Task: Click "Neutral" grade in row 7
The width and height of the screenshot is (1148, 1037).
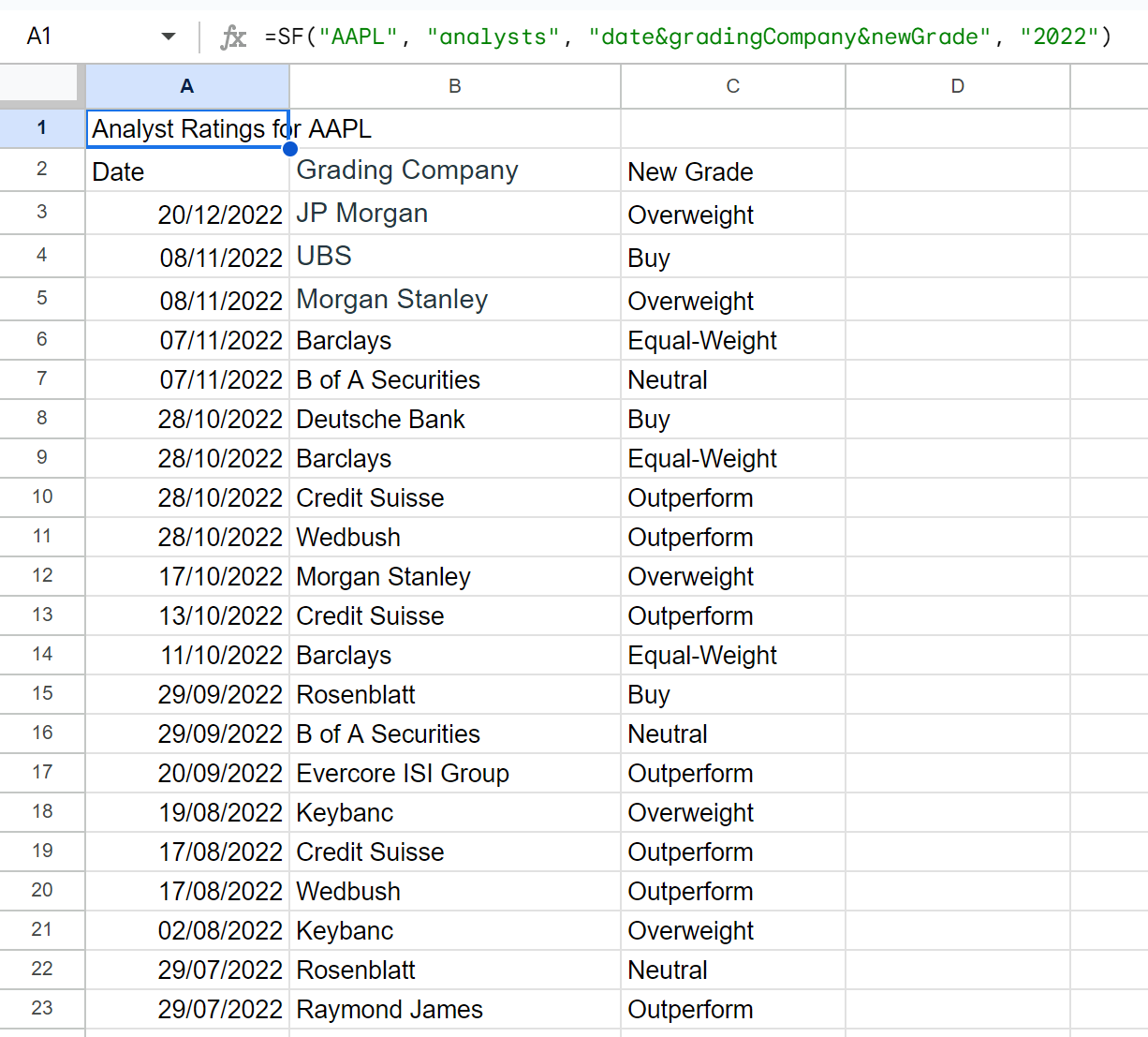Action: [733, 379]
